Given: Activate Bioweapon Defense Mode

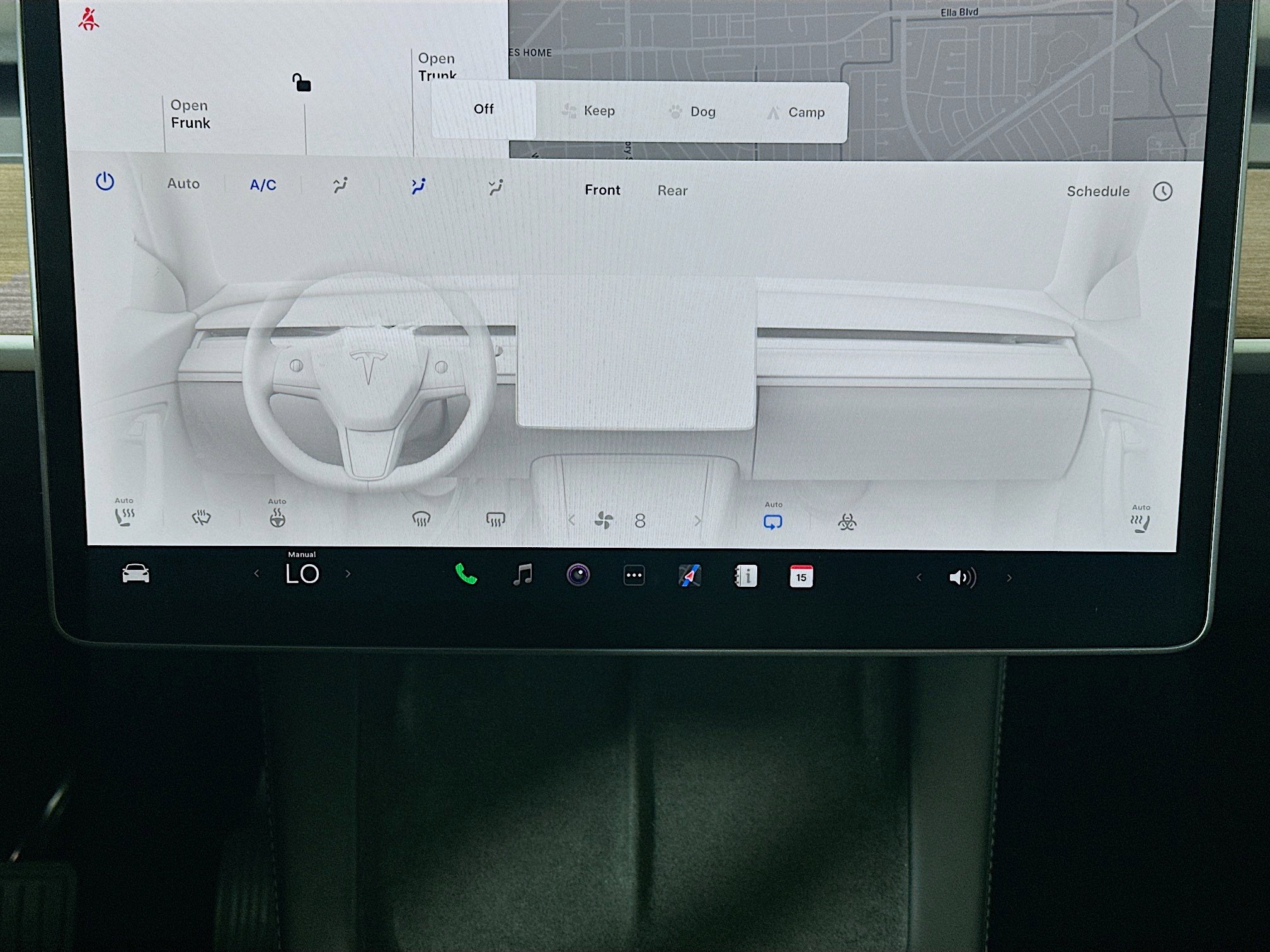Looking at the screenshot, I should pos(847,521).
